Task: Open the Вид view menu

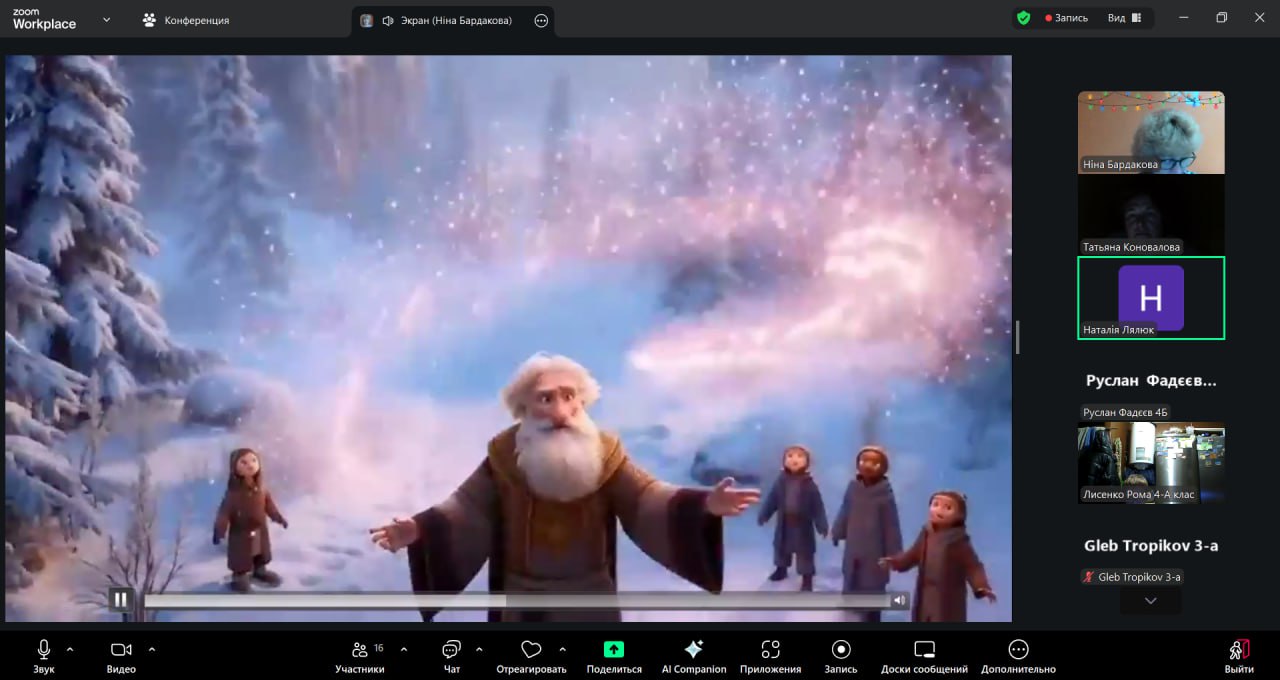Action: coord(1124,18)
